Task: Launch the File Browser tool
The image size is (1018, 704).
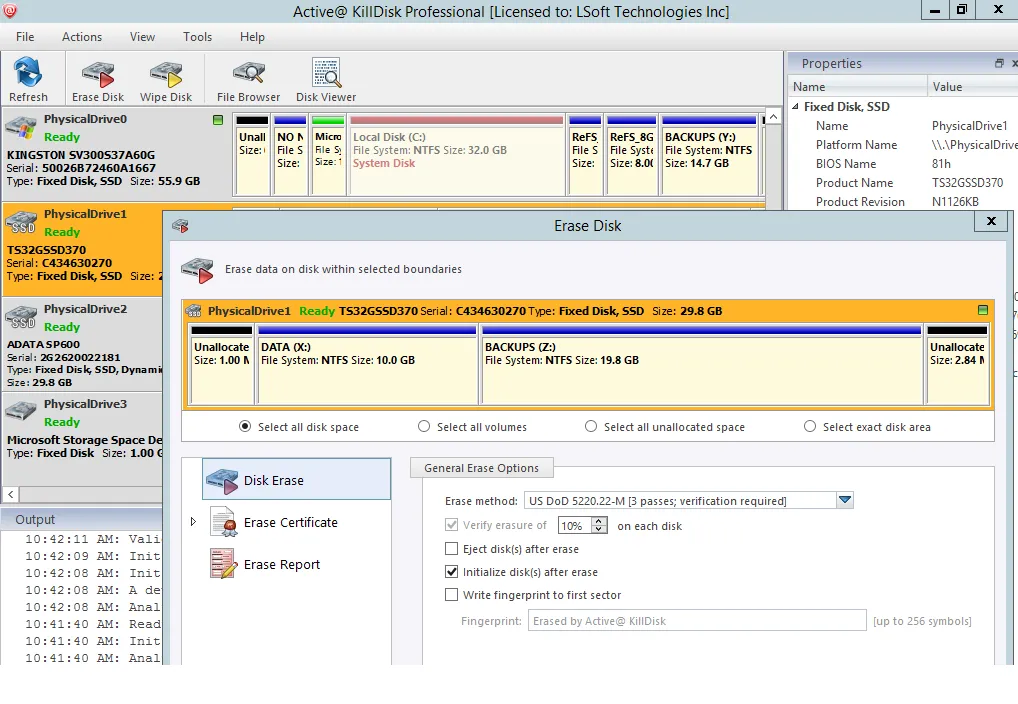Action: tap(246, 78)
